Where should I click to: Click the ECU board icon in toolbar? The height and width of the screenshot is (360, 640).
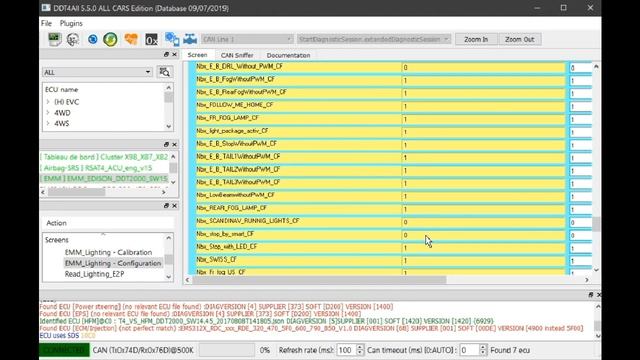coord(54,39)
